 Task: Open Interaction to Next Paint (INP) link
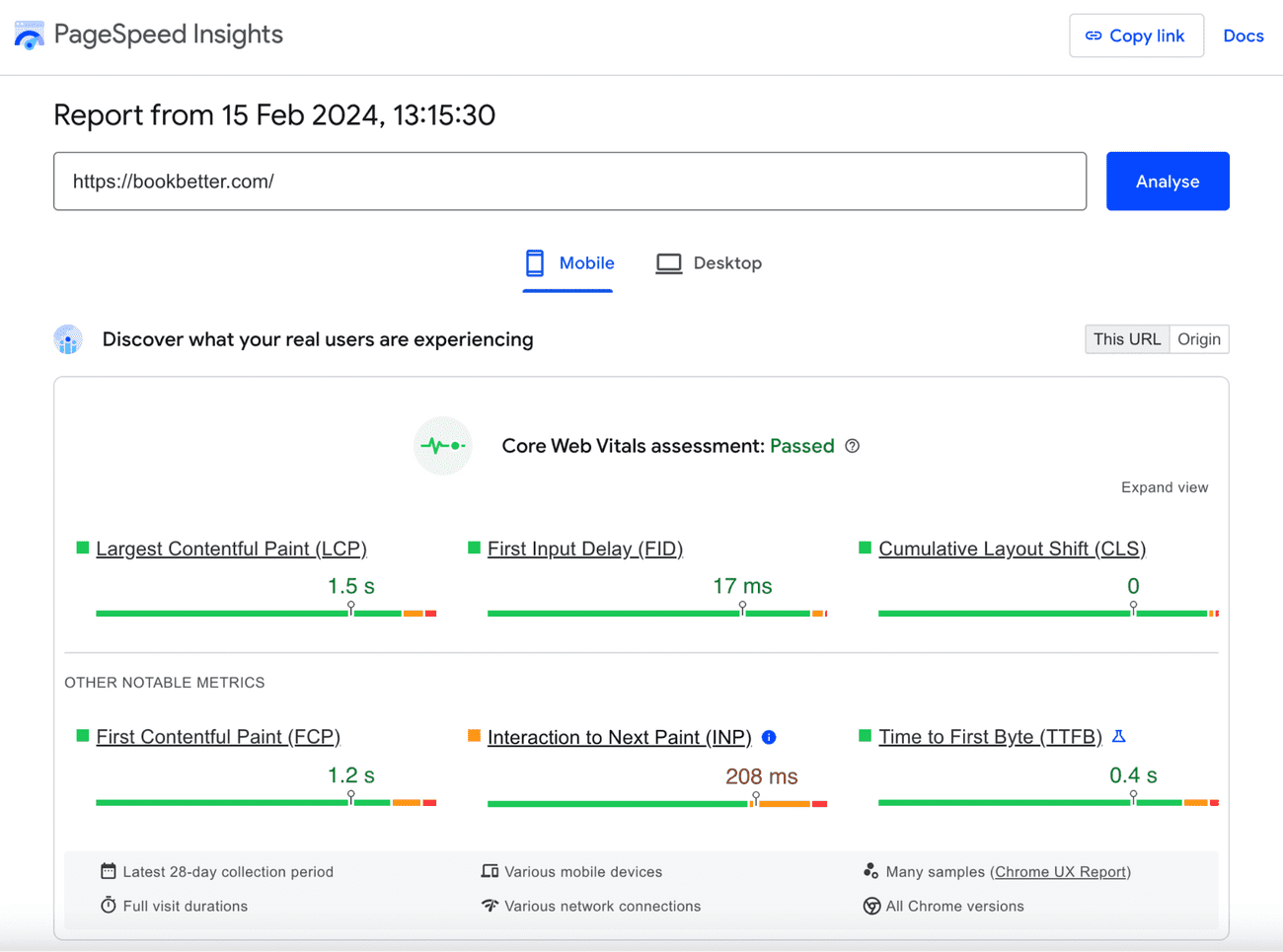point(619,737)
